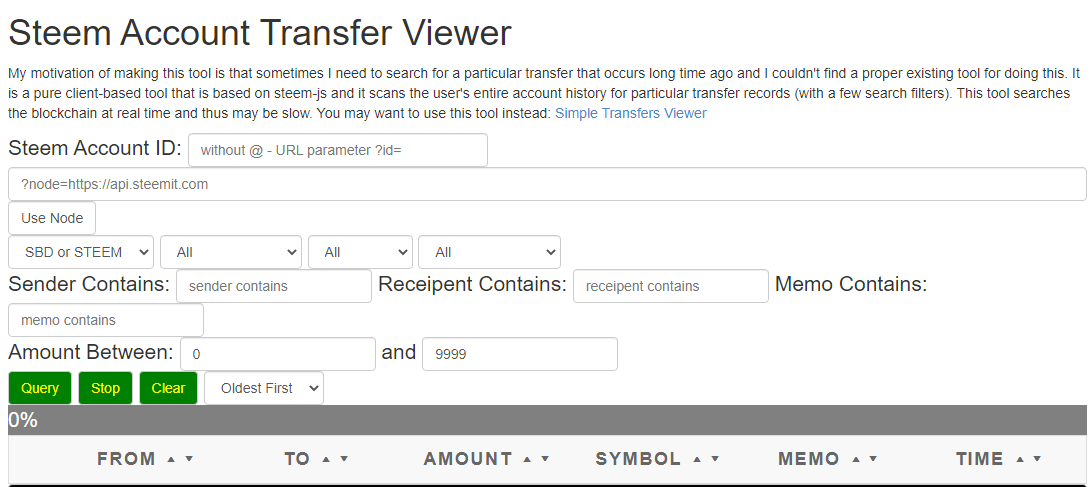Screen dimensions: 1089x487
Task: Click the green Clear button
Action: click(x=168, y=388)
